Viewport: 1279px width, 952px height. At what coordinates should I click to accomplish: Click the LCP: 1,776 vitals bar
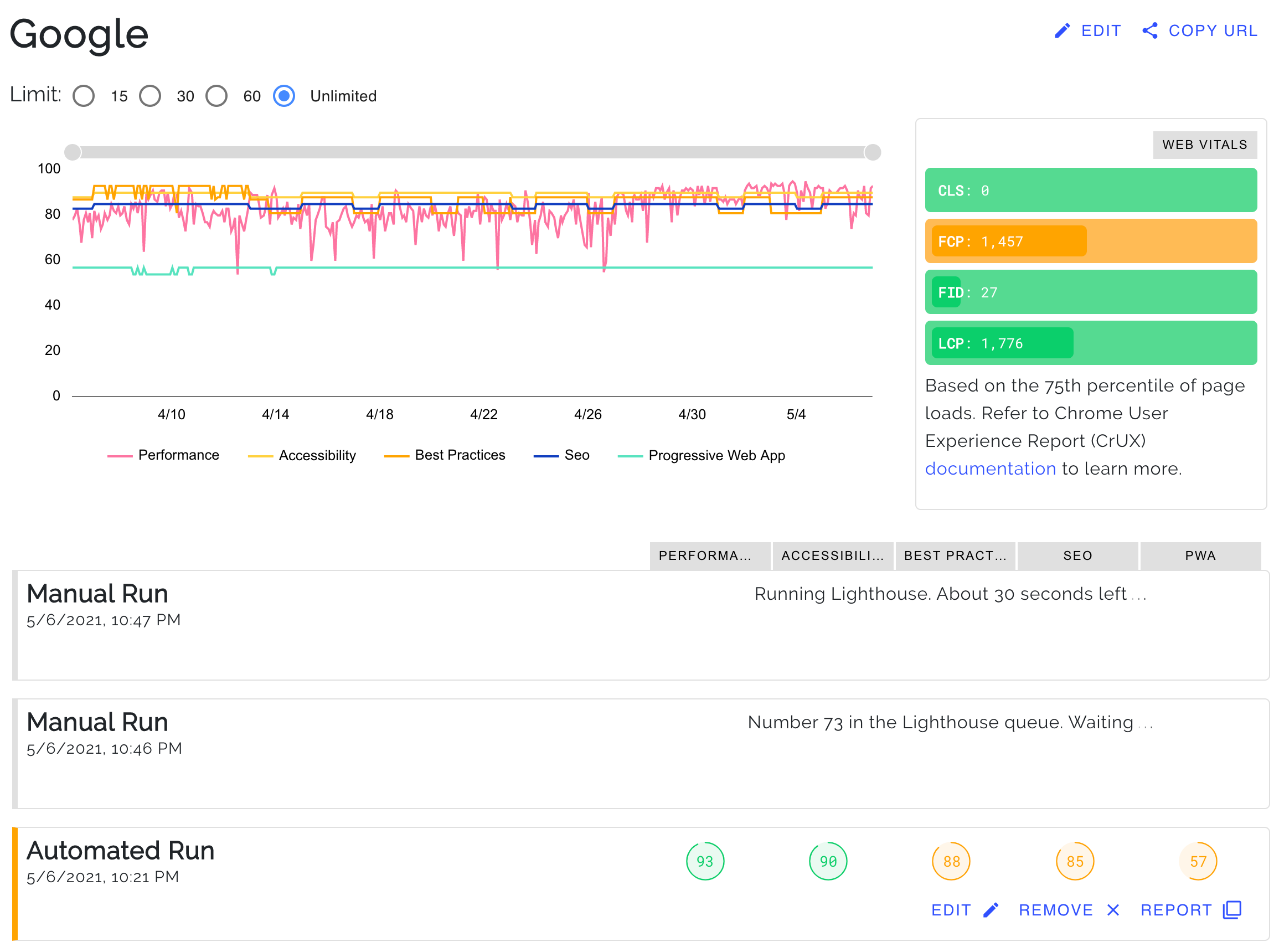click(x=1091, y=343)
